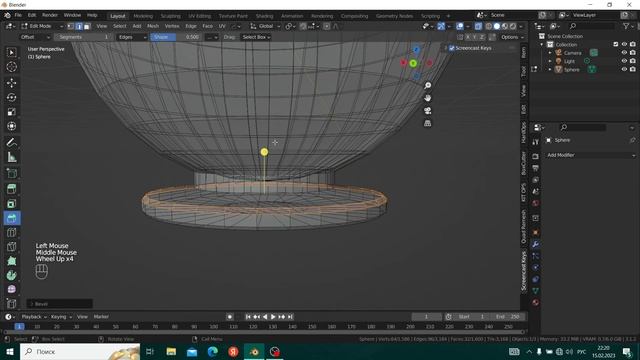Select the Knife tool
Image resolution: width=640 pixels, height=360 pixels.
pos(11,247)
